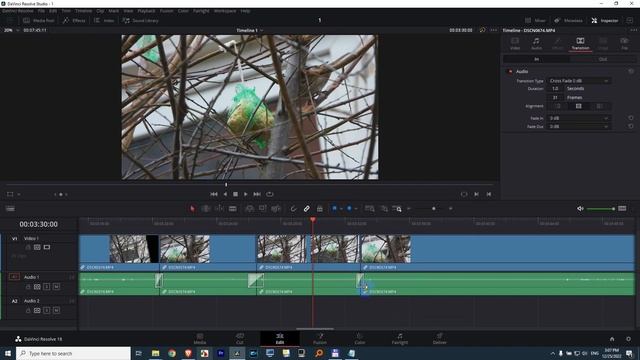Toggle Linked Selection chain icon
This screenshot has height=360, width=640.
[x=307, y=209]
